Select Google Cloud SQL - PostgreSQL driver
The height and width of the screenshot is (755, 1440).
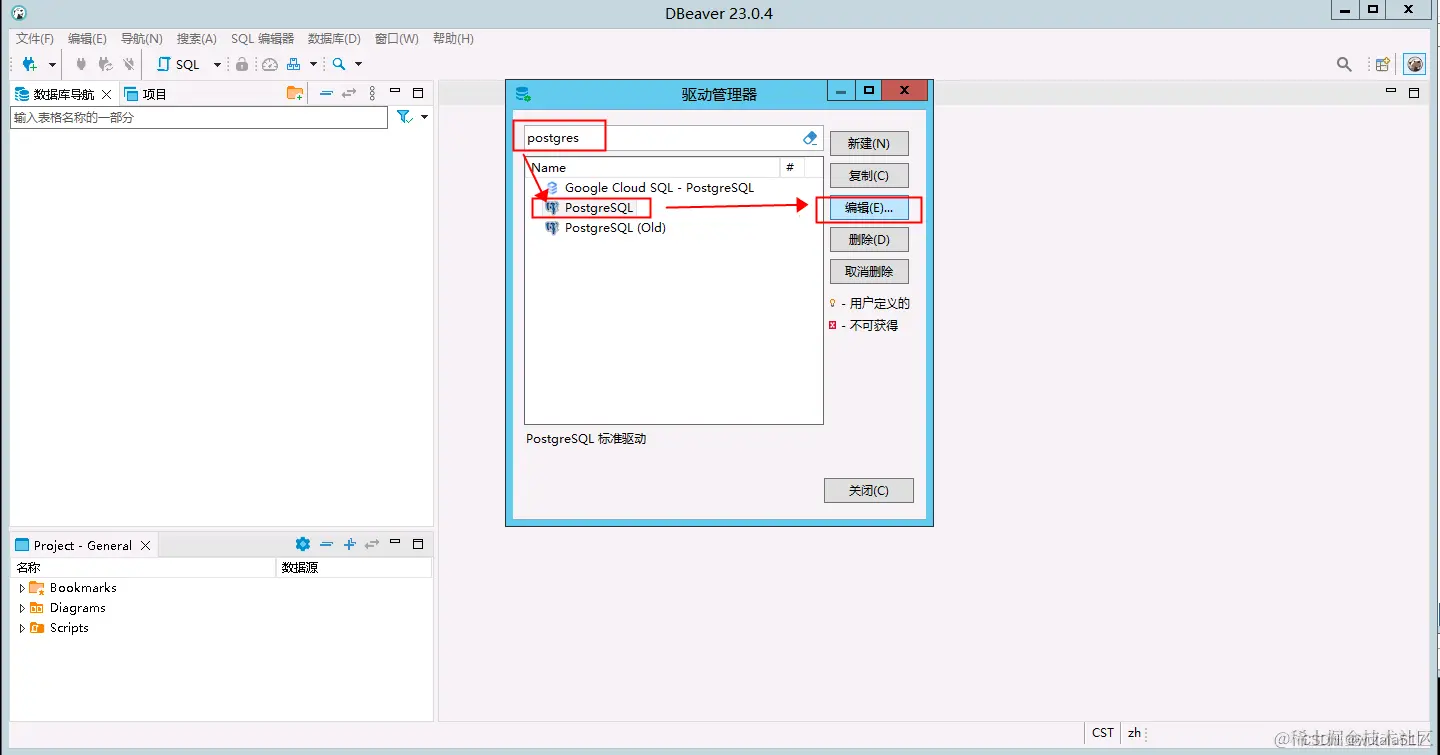[x=659, y=188]
